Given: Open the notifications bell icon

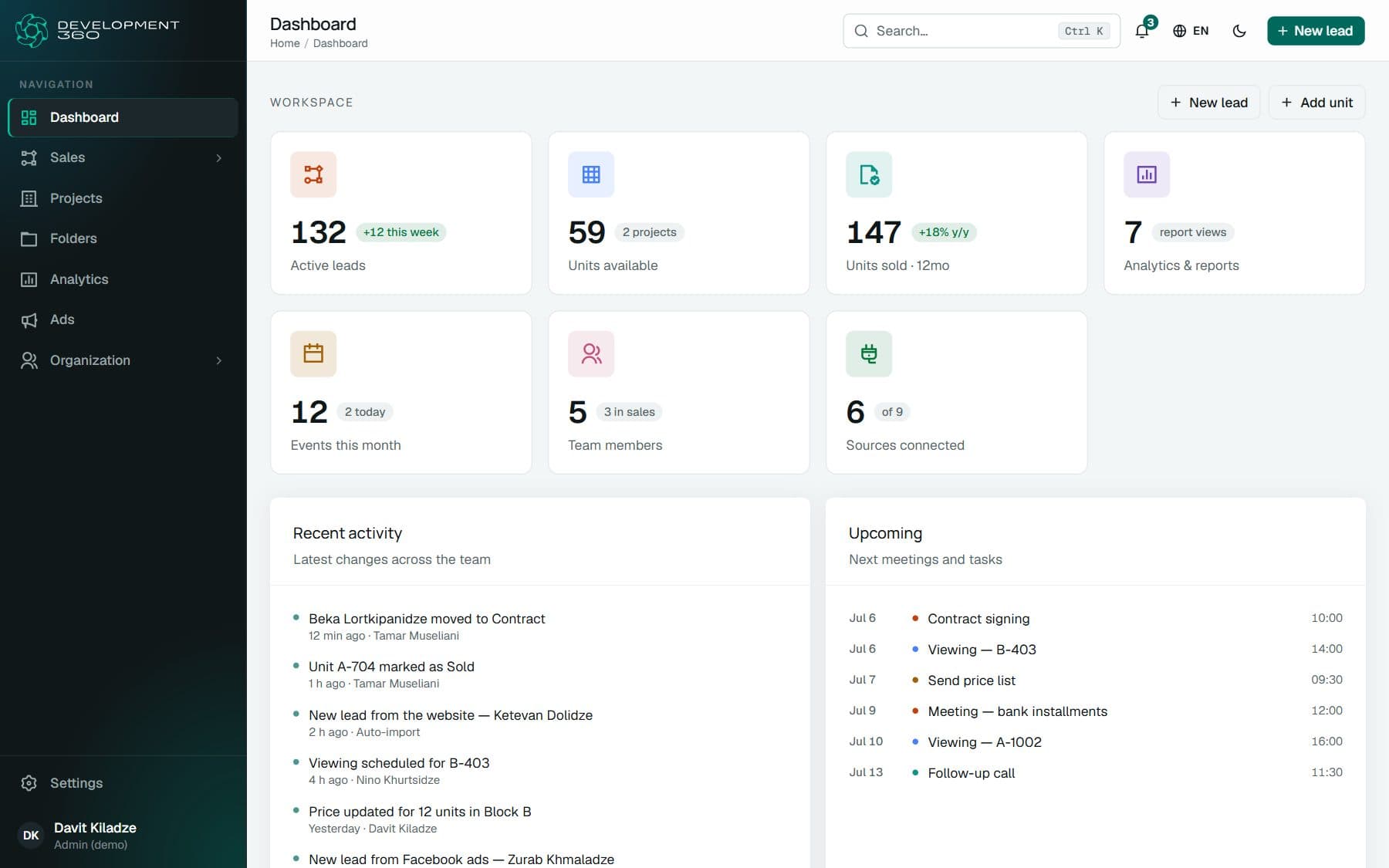Looking at the screenshot, I should [x=1142, y=31].
